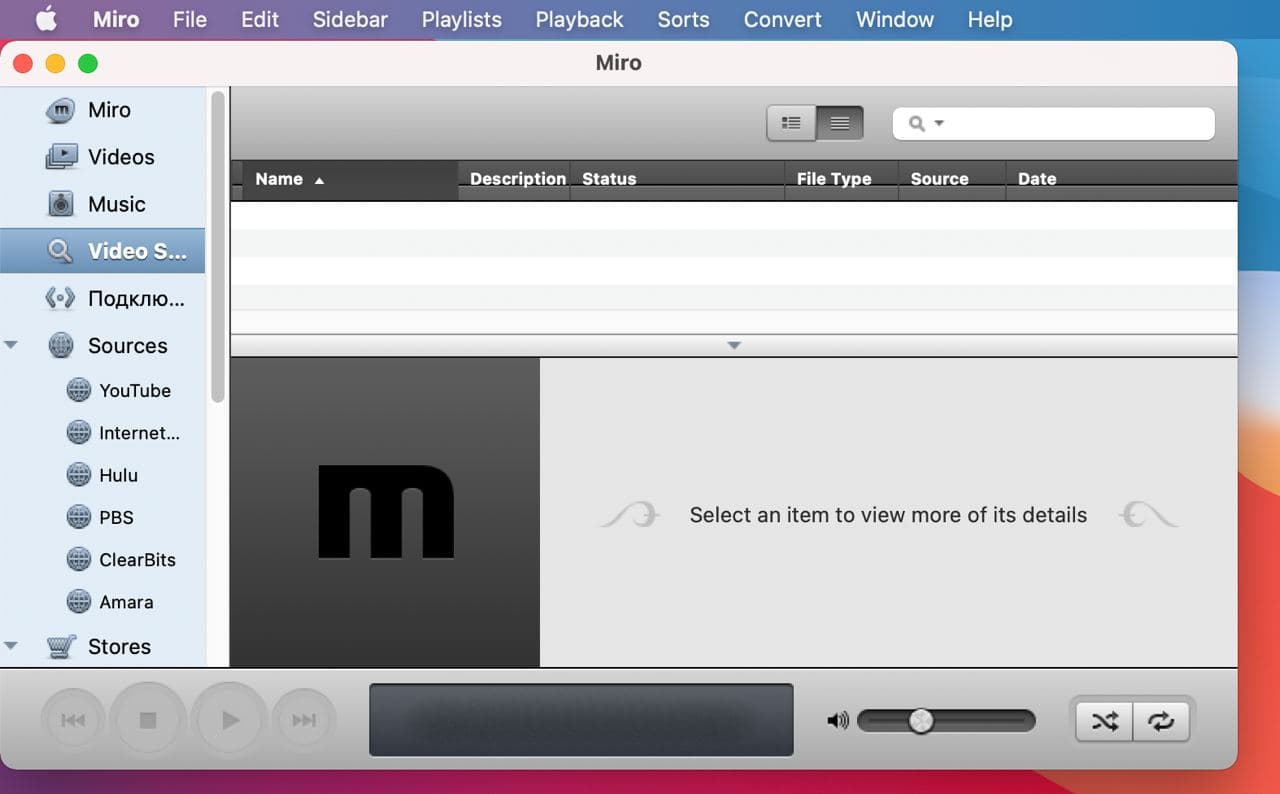
Task: Select the ClearBits source label
Action: point(137,560)
